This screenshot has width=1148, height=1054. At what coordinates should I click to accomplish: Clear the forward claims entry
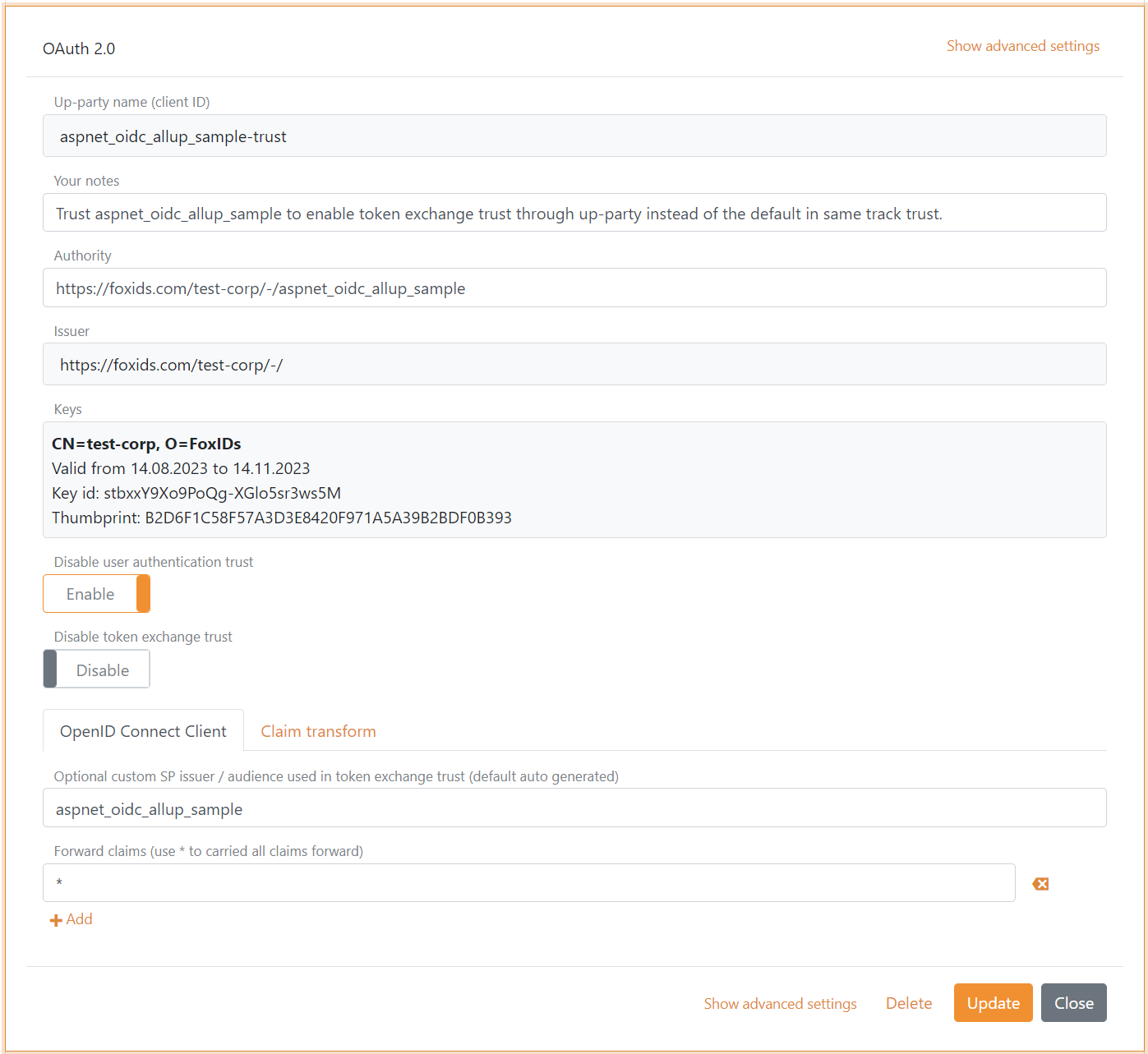(1040, 883)
